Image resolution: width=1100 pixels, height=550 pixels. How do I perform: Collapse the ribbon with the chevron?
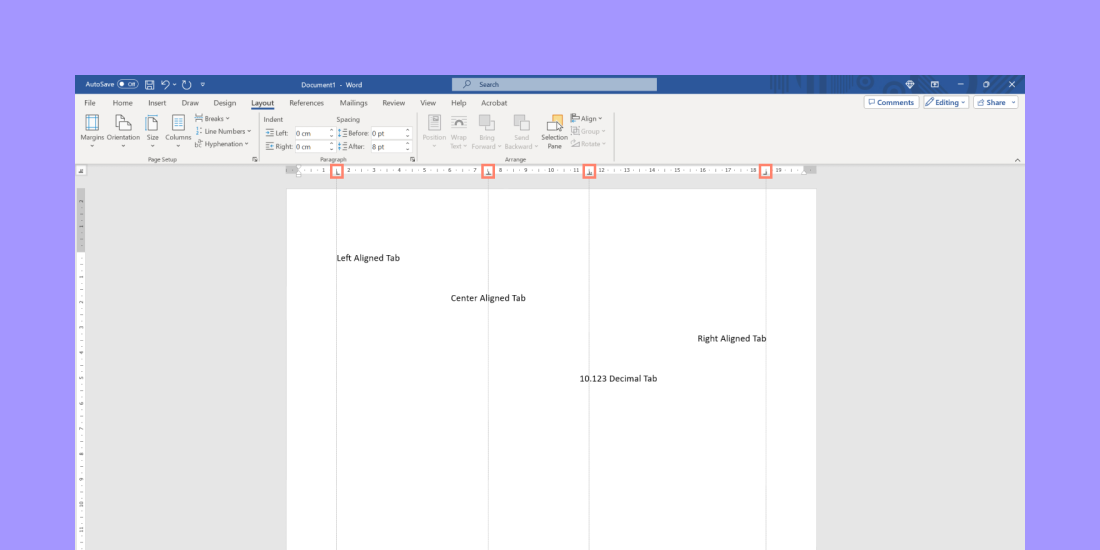pos(1017,160)
